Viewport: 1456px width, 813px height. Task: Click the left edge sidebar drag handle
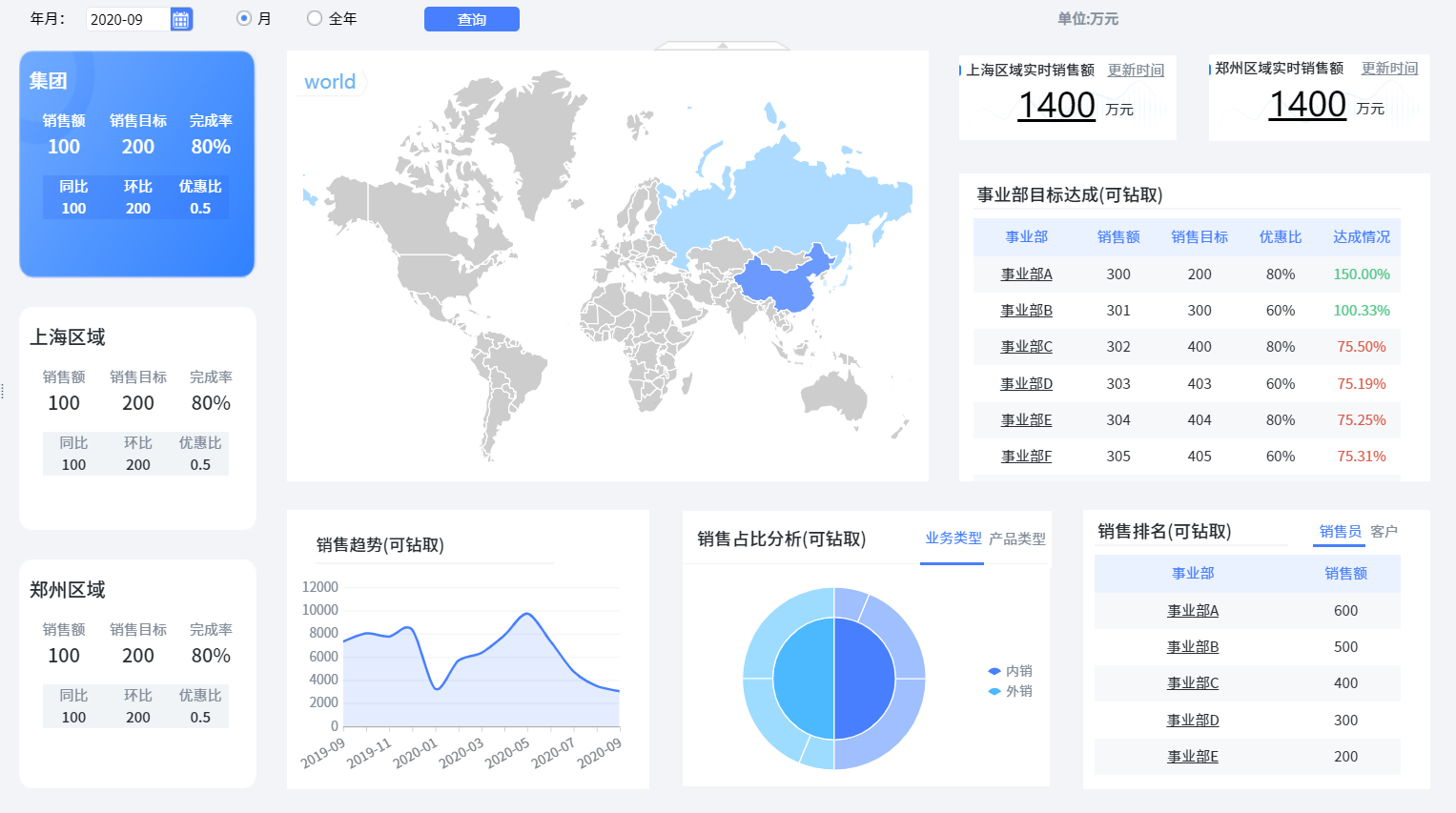[x=3, y=391]
